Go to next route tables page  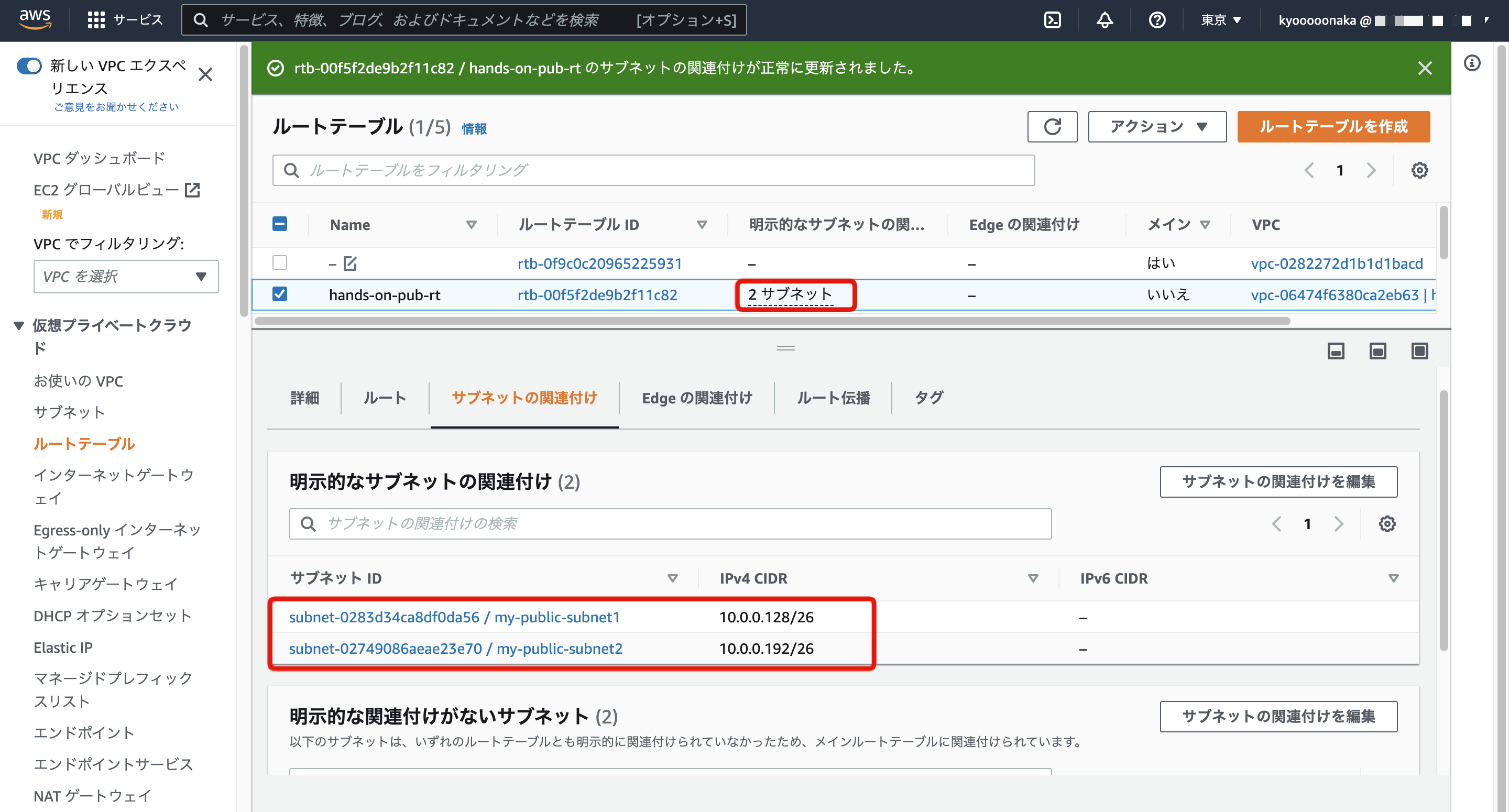(x=1371, y=170)
